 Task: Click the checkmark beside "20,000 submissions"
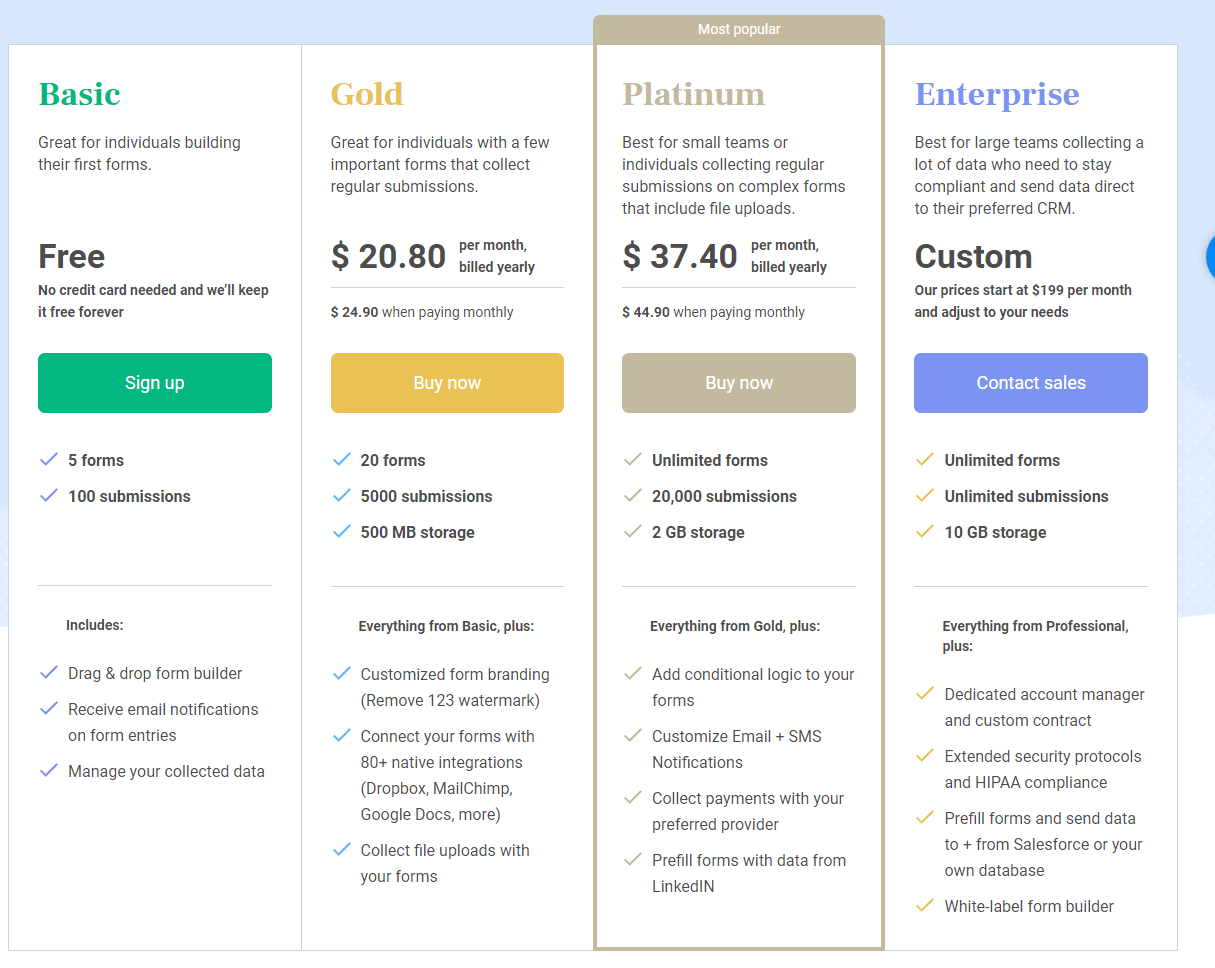[x=632, y=496]
